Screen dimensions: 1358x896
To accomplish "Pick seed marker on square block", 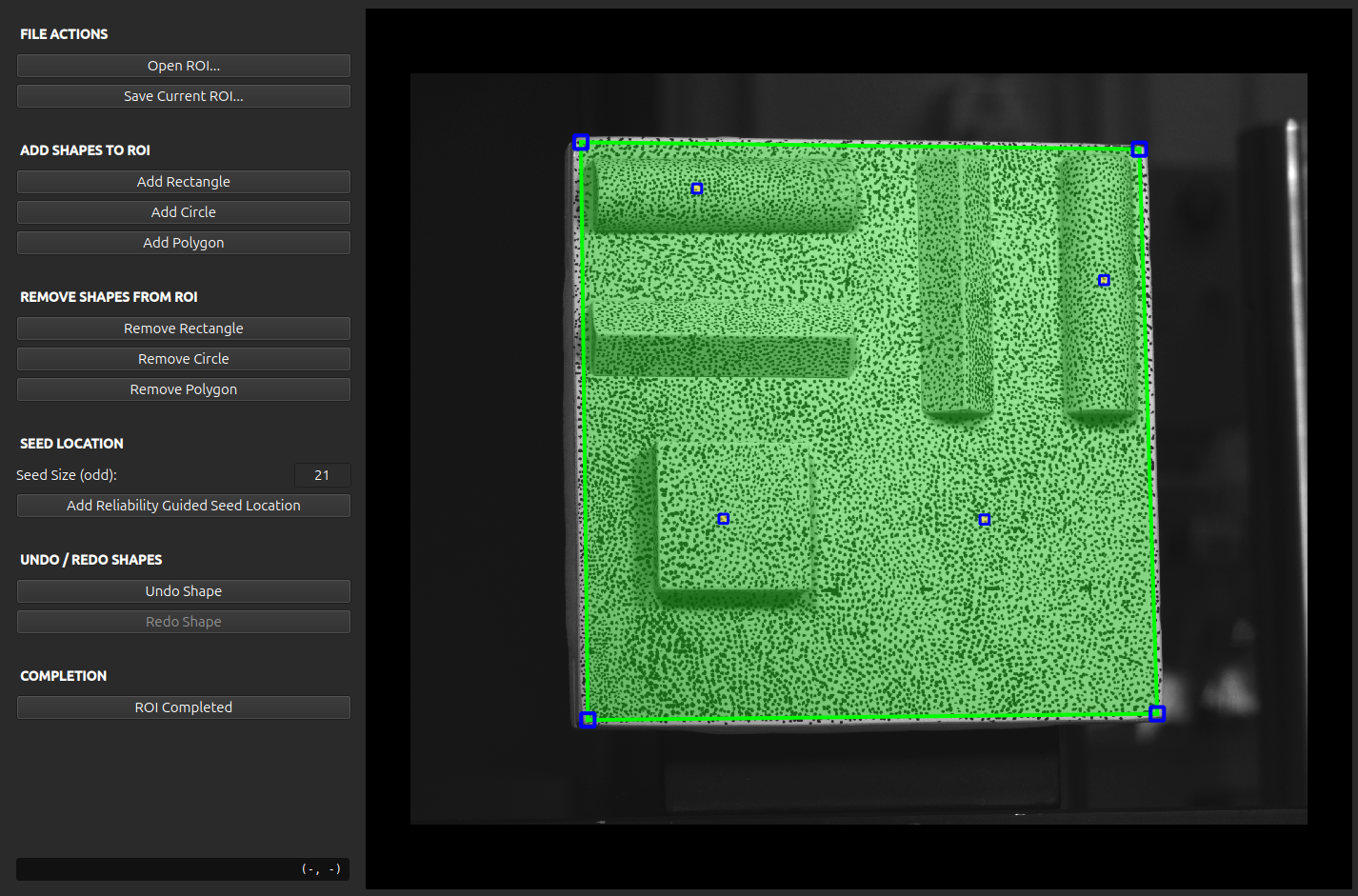I will click(724, 519).
